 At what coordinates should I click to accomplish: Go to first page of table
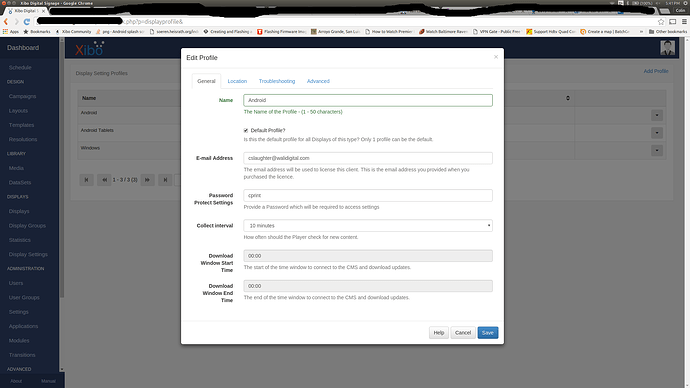[x=86, y=179]
